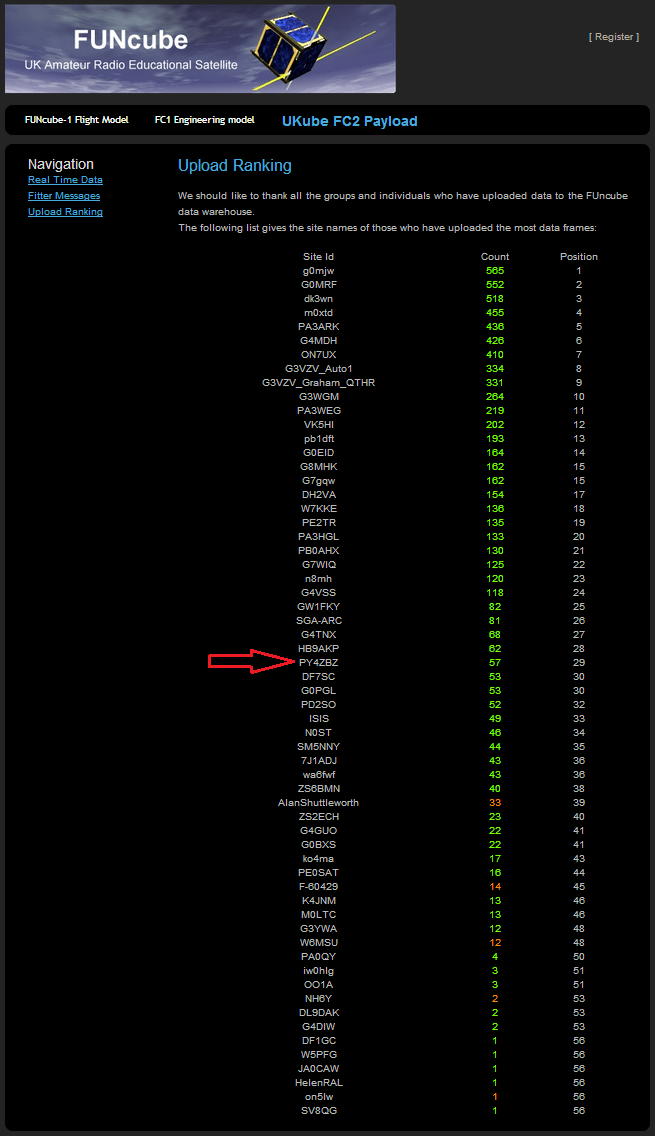Click the SV8QG site entry
This screenshot has height=1136, width=655.
pyautogui.click(x=319, y=1111)
